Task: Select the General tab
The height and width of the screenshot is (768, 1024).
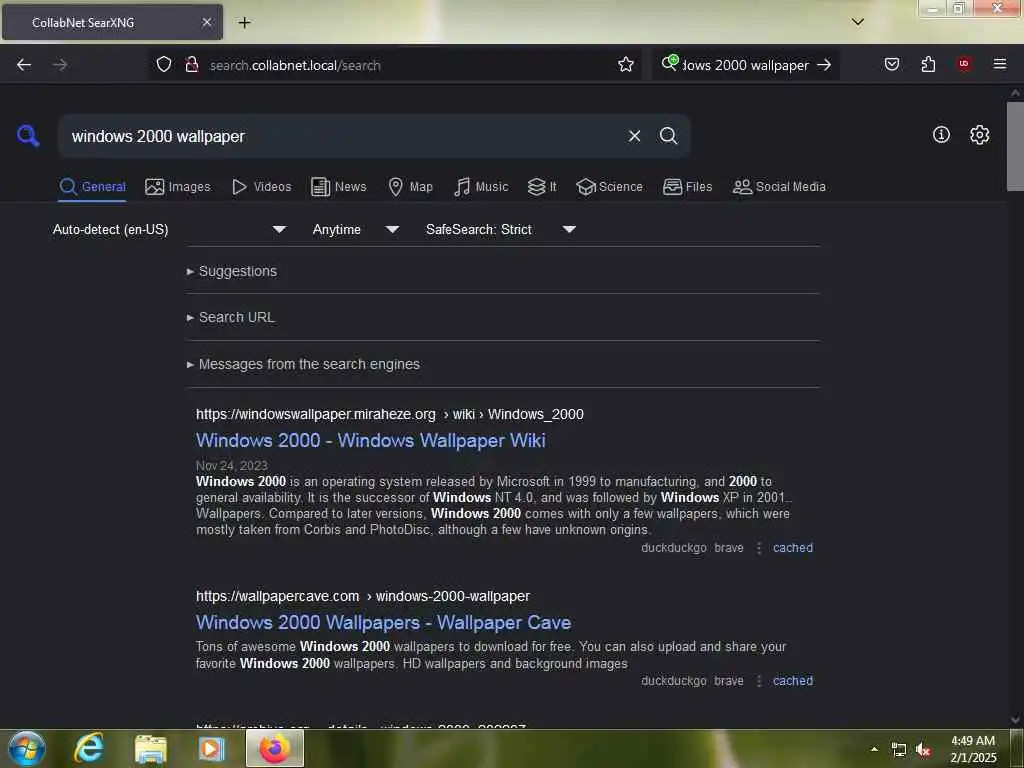Action: click(92, 187)
